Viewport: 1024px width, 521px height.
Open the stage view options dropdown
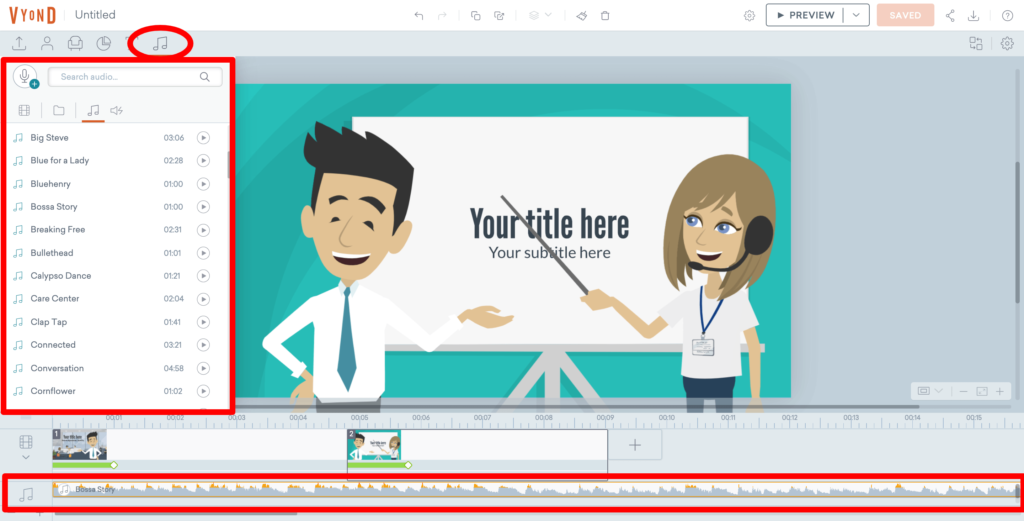click(x=930, y=391)
